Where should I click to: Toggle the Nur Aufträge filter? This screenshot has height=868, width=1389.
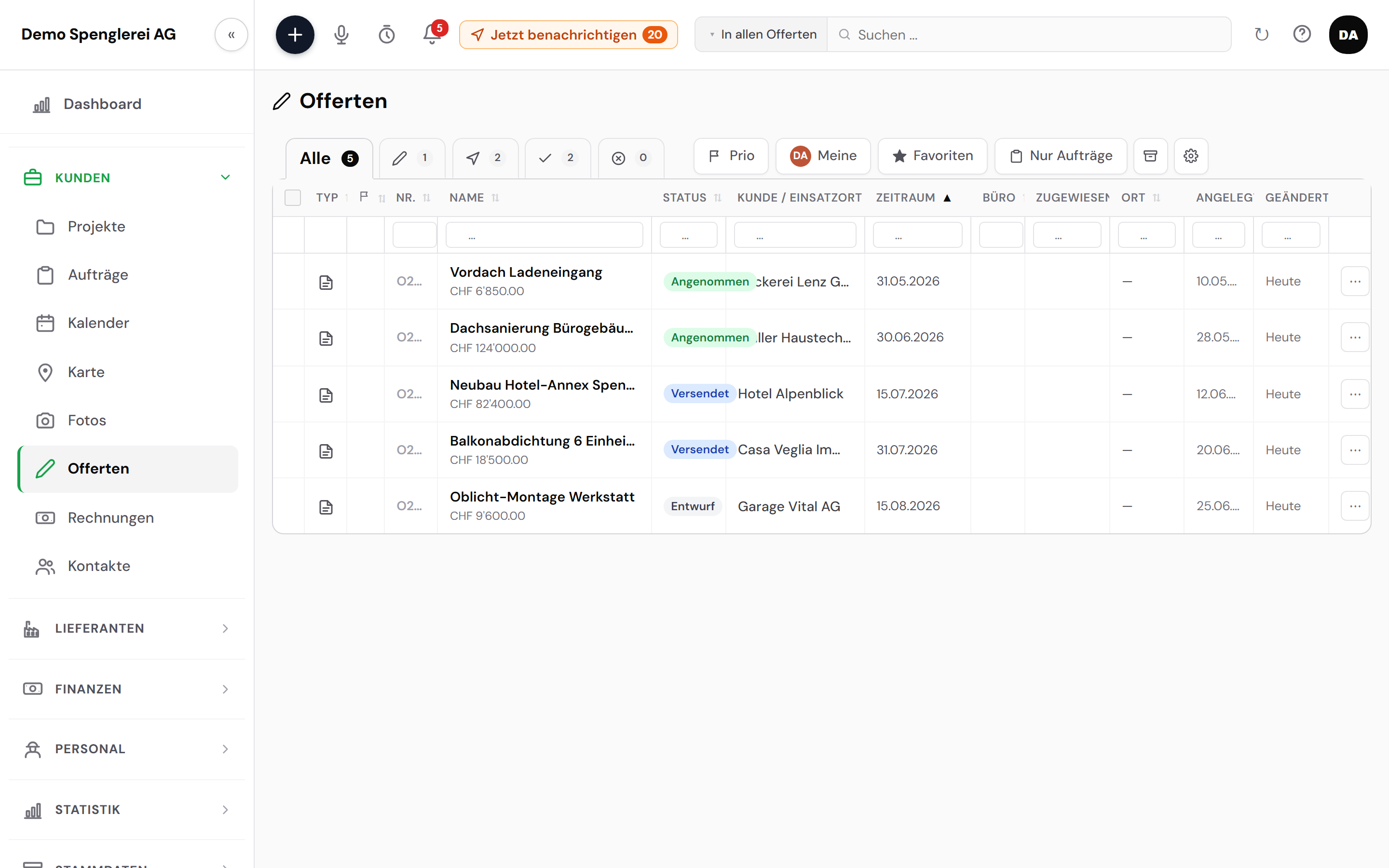[1061, 156]
